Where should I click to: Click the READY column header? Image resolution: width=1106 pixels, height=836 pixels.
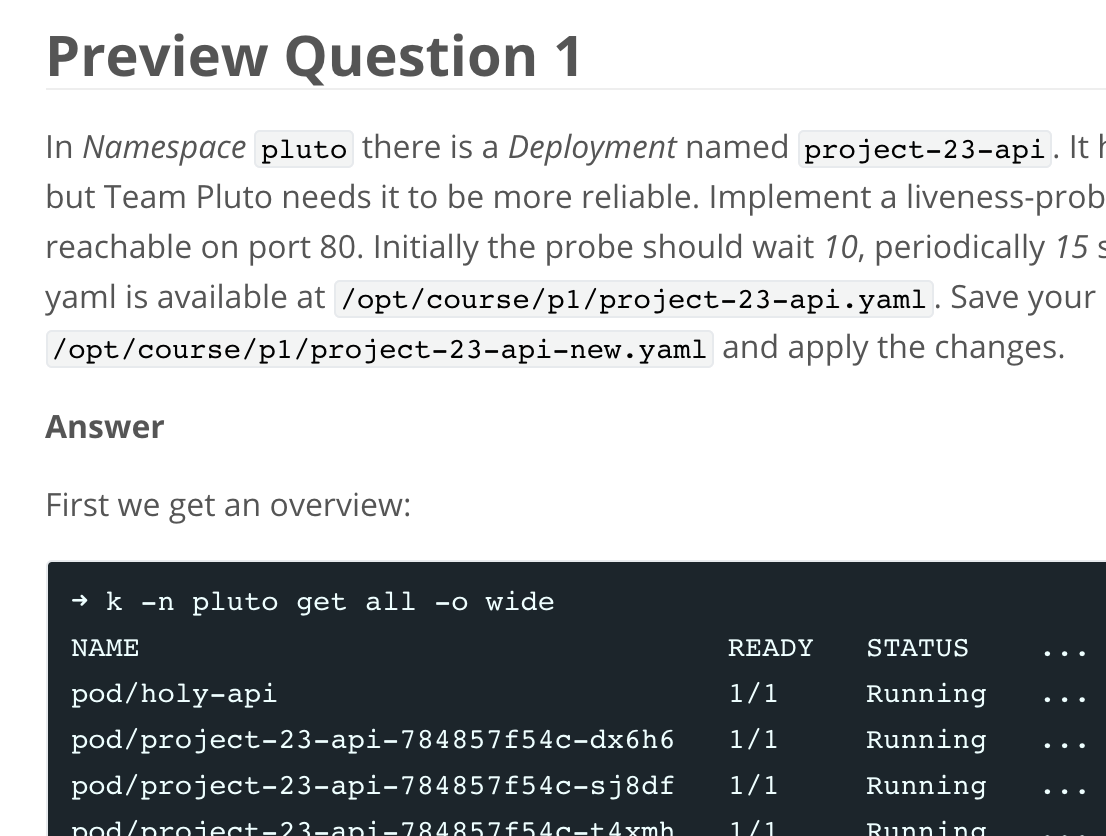point(770,648)
